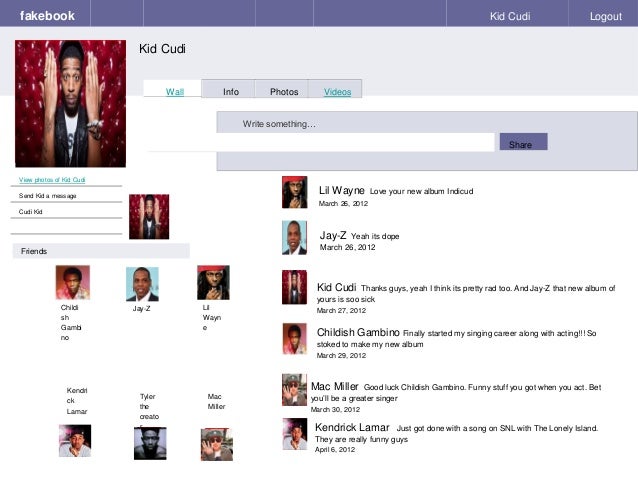
Task: Open Mac Miller friend photo
Action: coord(217,444)
